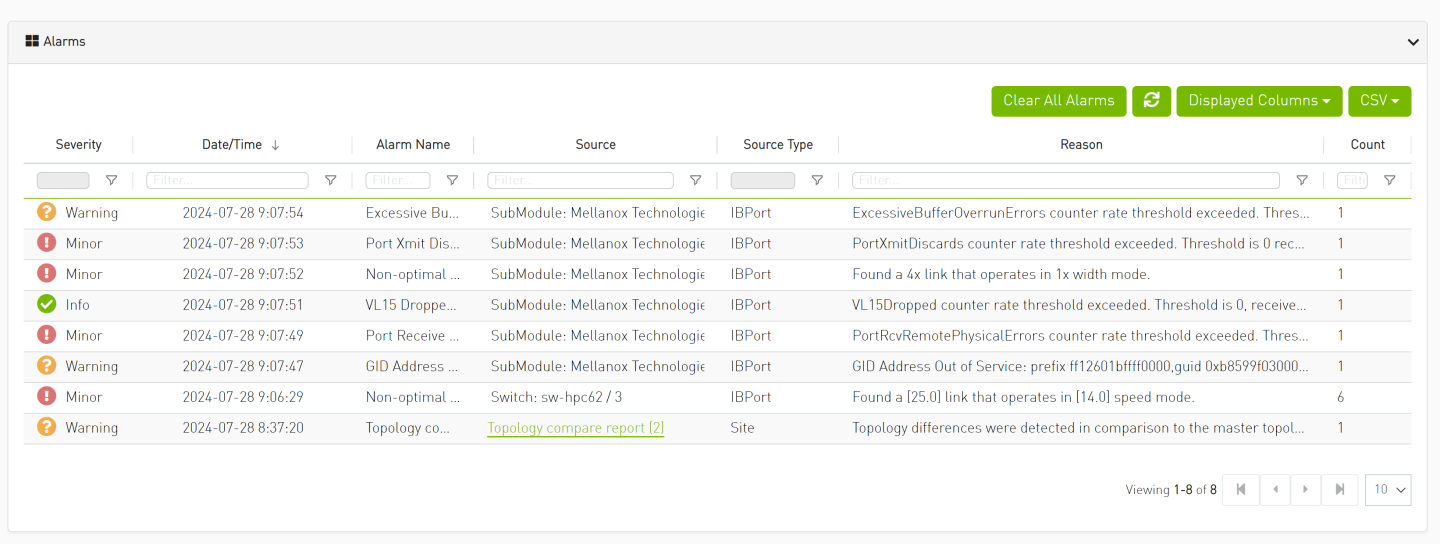Screen dimensions: 1440x544
Task: Open the Alarm Name filter icon
Action: coord(452,181)
